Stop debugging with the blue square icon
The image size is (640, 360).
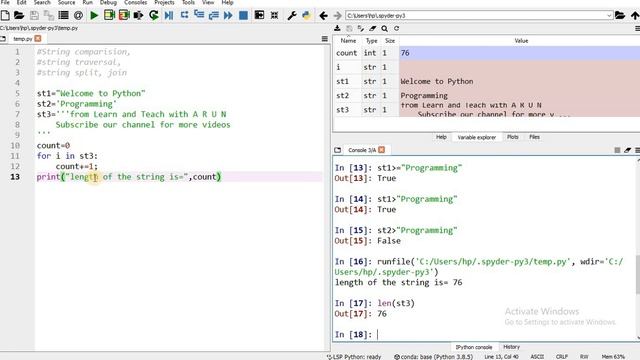coord(243,16)
